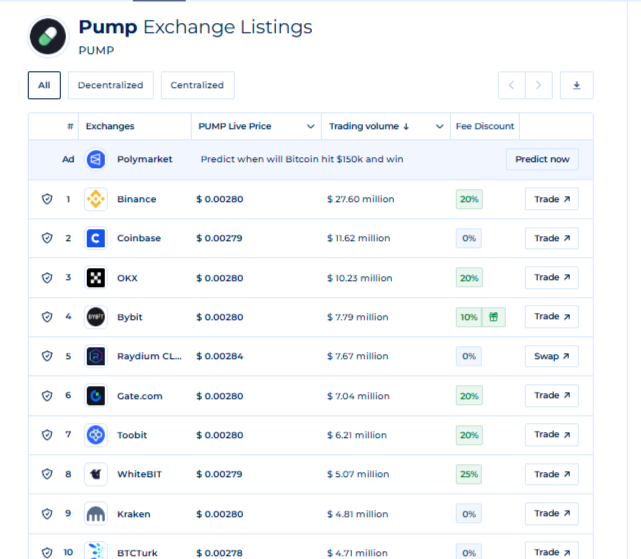This screenshot has width=641, height=559.
Task: Select the Centralized filter tab
Action: click(x=197, y=85)
